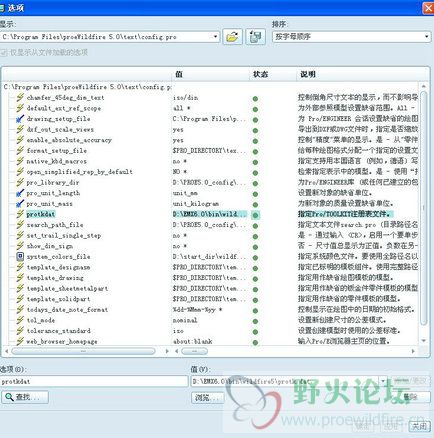The height and width of the screenshot is (438, 434).
Task: Click scroll-down arrow of the options list
Action: [x=424, y=341]
